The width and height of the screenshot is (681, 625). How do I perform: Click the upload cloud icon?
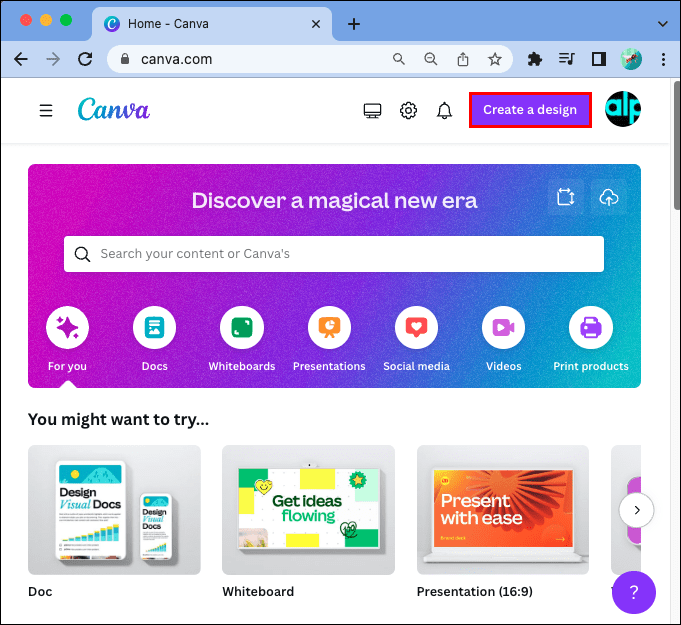[x=609, y=198]
